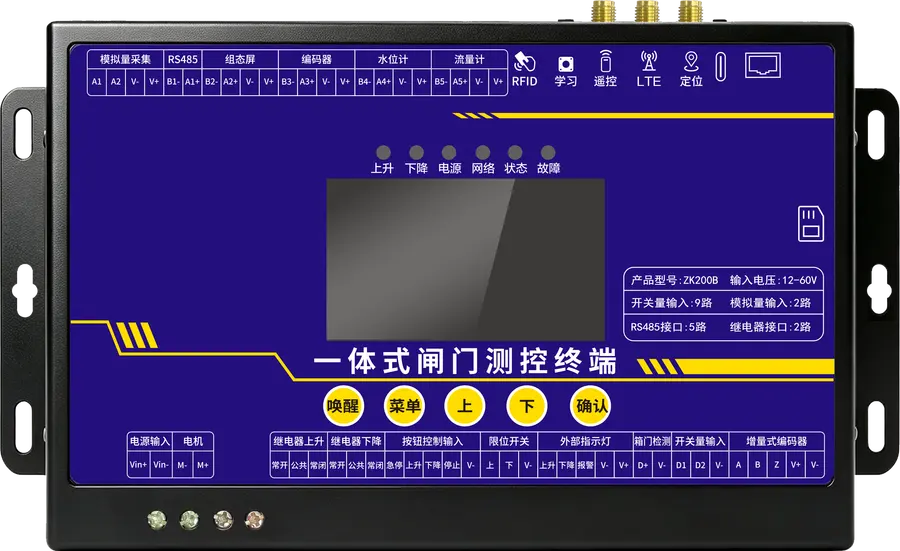
Task: Click the central LCD display screen
Action: coord(465,259)
